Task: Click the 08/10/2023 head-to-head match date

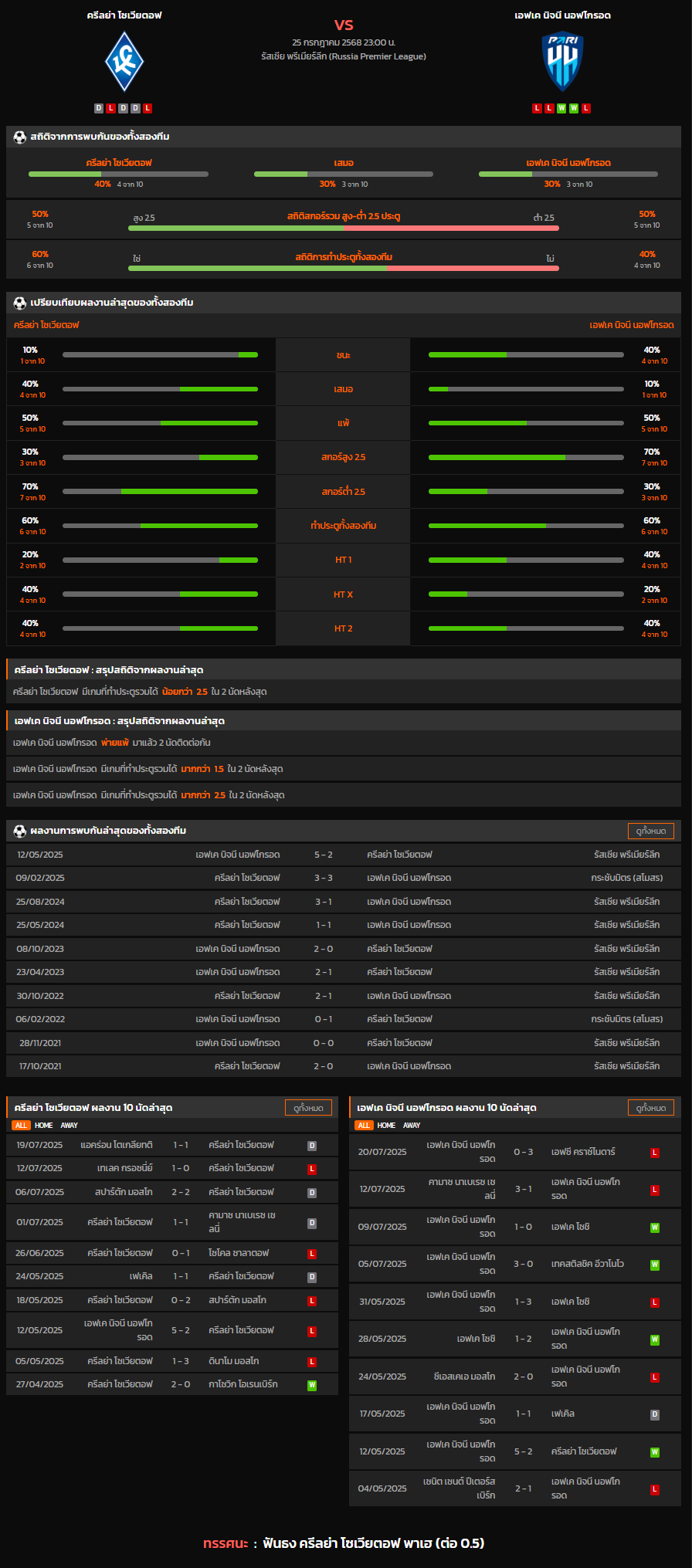Action: point(40,950)
